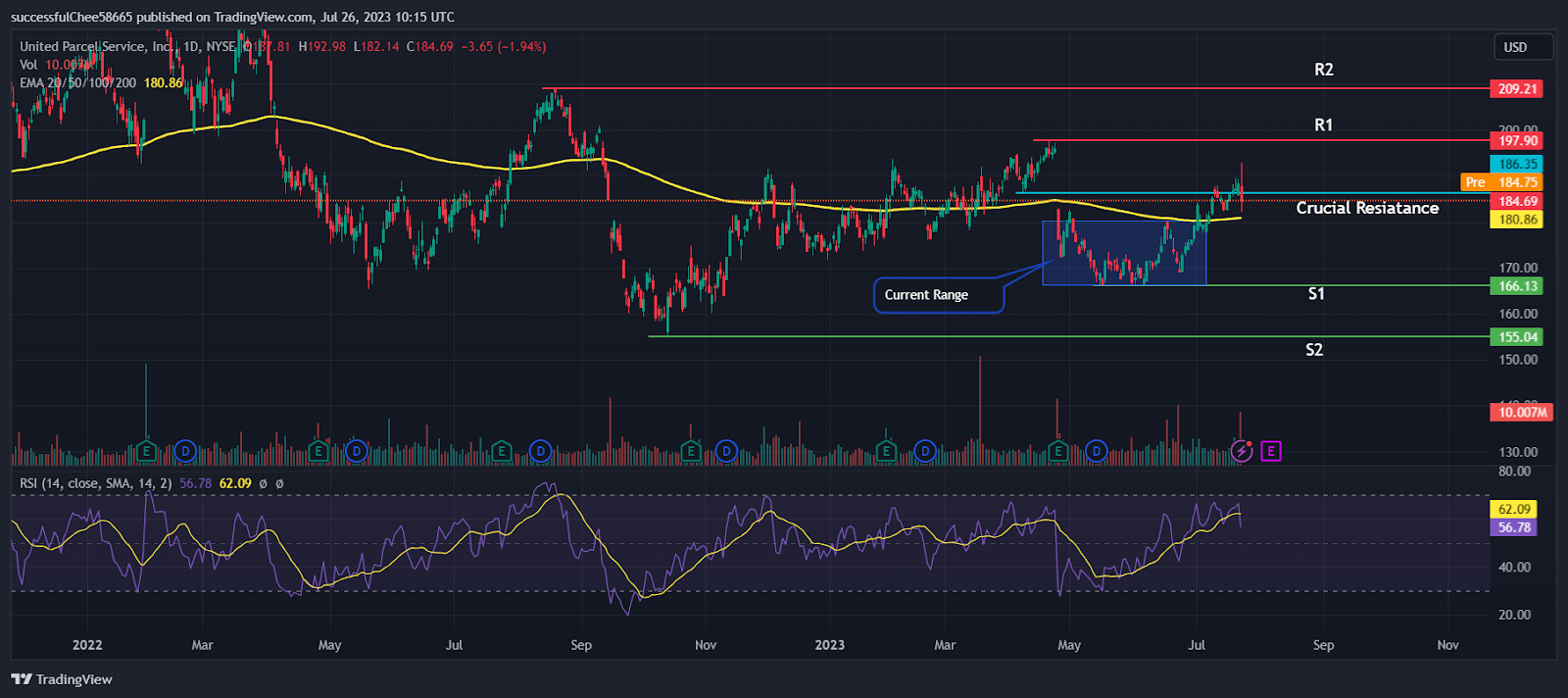Click the orange Pre 184.75 price label
The image size is (1568, 698).
point(1501,182)
